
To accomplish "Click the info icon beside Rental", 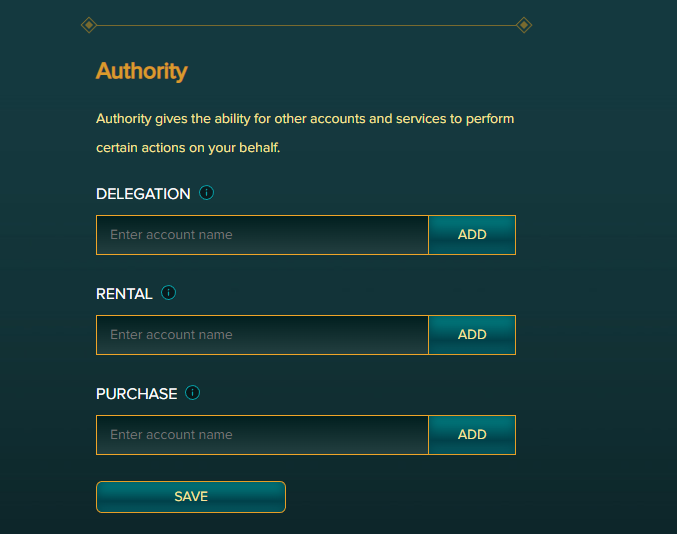I will pyautogui.click(x=168, y=293).
